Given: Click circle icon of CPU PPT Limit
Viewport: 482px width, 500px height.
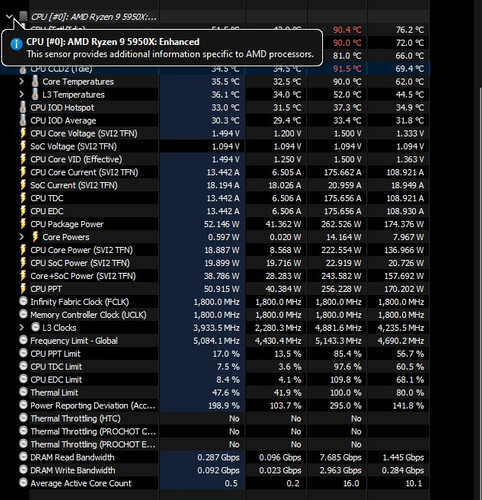Looking at the screenshot, I should click(x=23, y=353).
